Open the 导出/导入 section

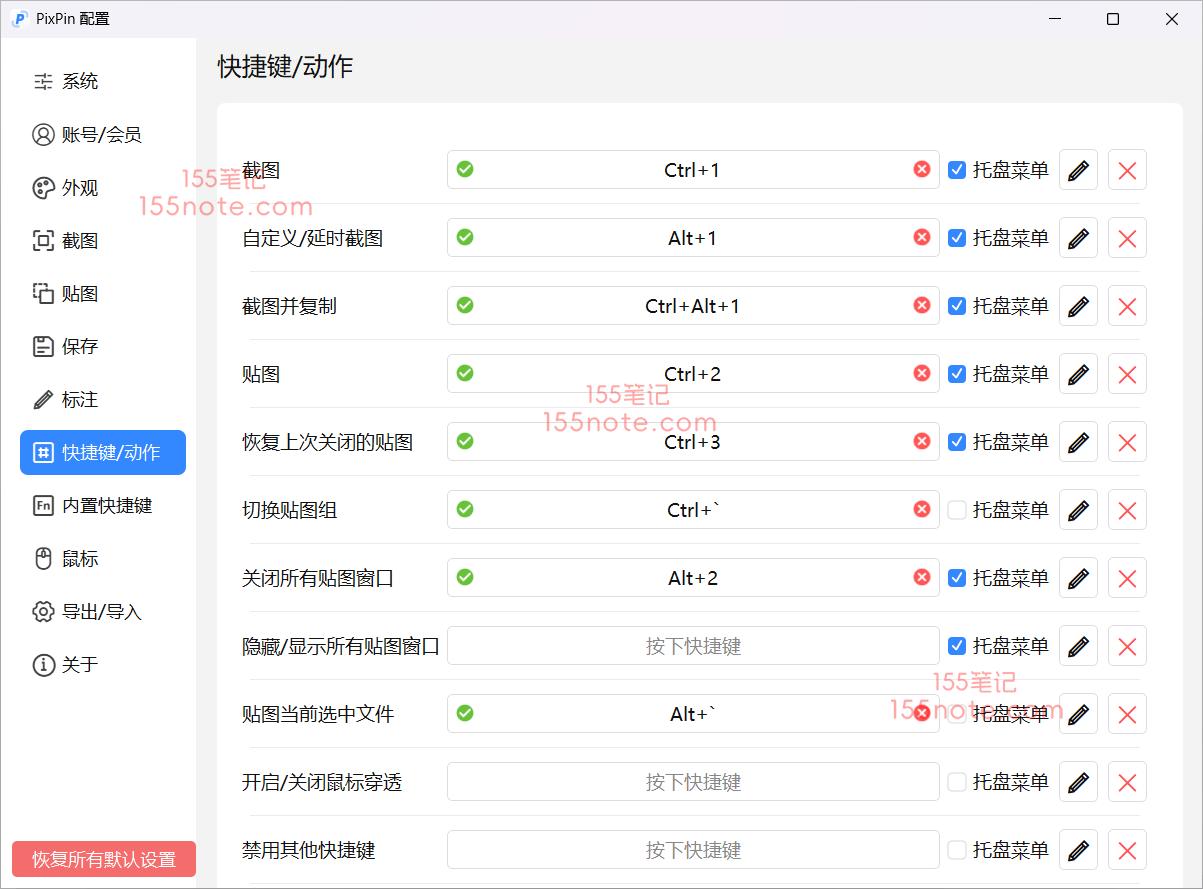click(101, 612)
